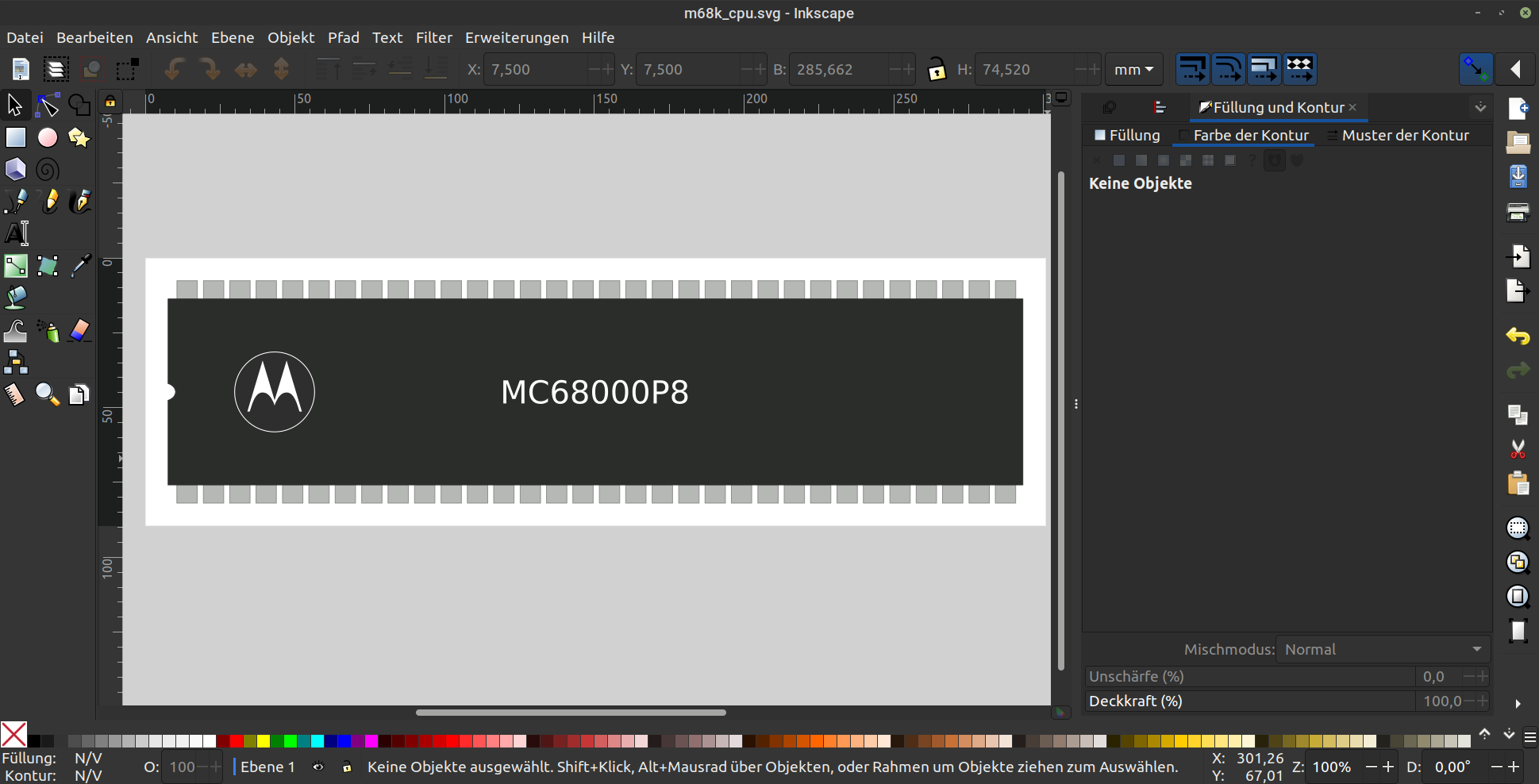Expand right command bar overflow arrow
Viewport: 1539px width, 784px height.
[1518, 703]
